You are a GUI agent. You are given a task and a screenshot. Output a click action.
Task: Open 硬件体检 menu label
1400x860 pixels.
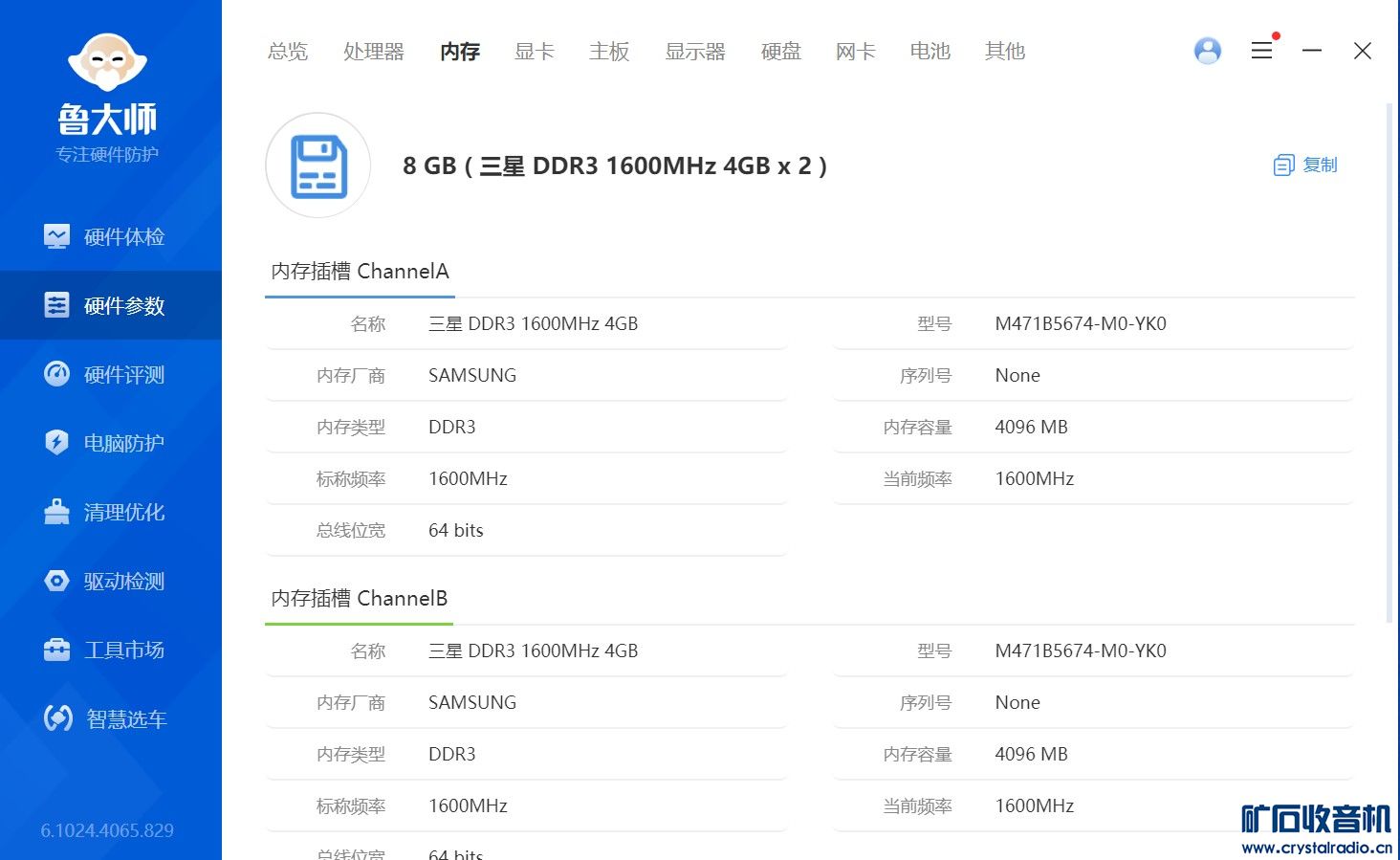[124, 236]
